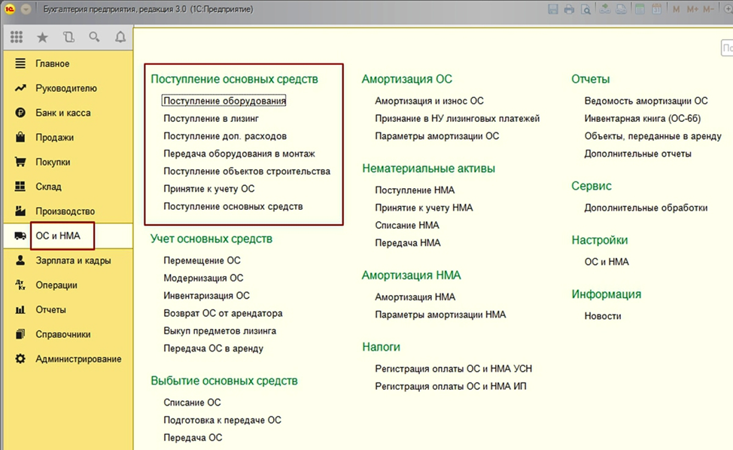Click the Print toolbar icon
This screenshot has height=450, width=733.
tap(569, 9)
